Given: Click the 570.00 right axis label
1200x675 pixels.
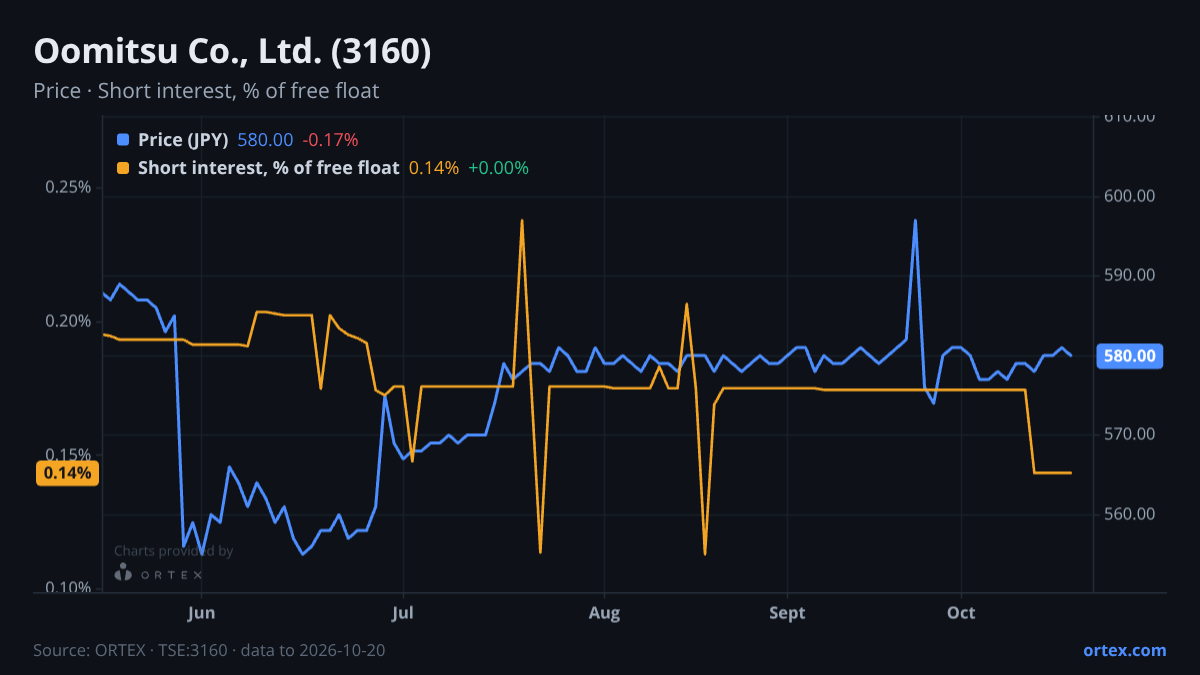Looking at the screenshot, I should tap(1129, 434).
